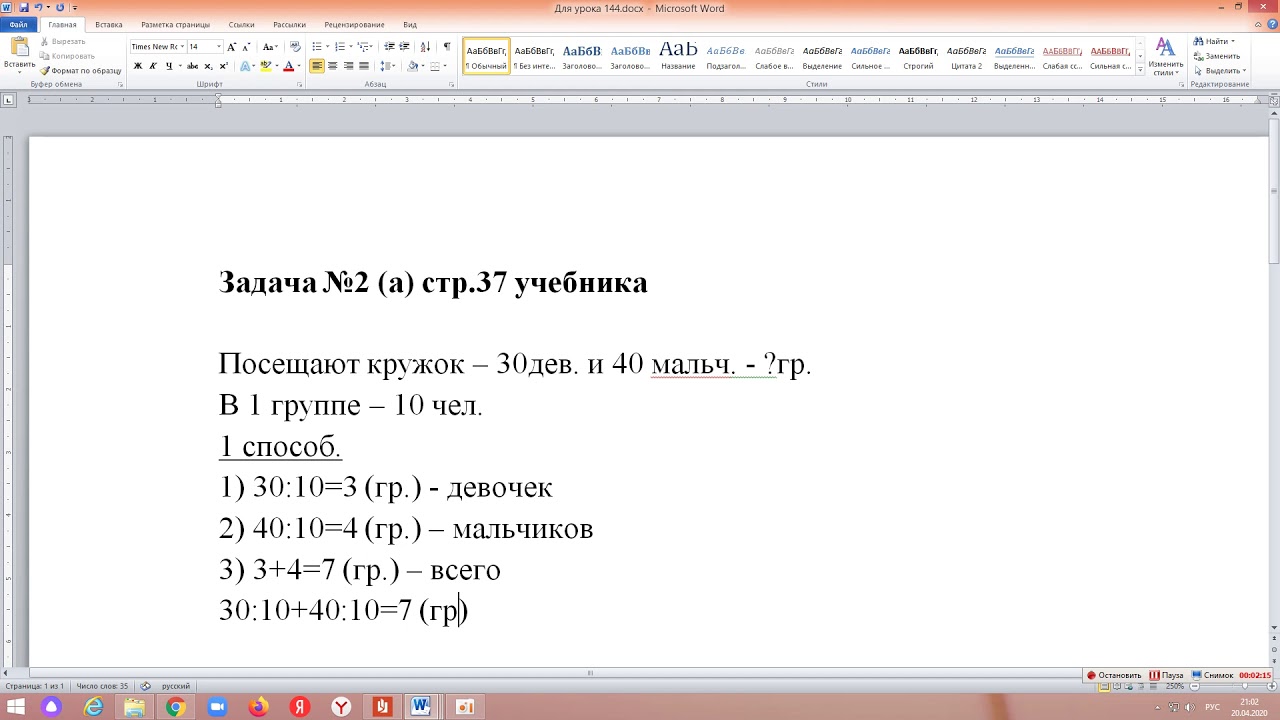Apply the Название style
The image size is (1280, 720).
click(678, 56)
